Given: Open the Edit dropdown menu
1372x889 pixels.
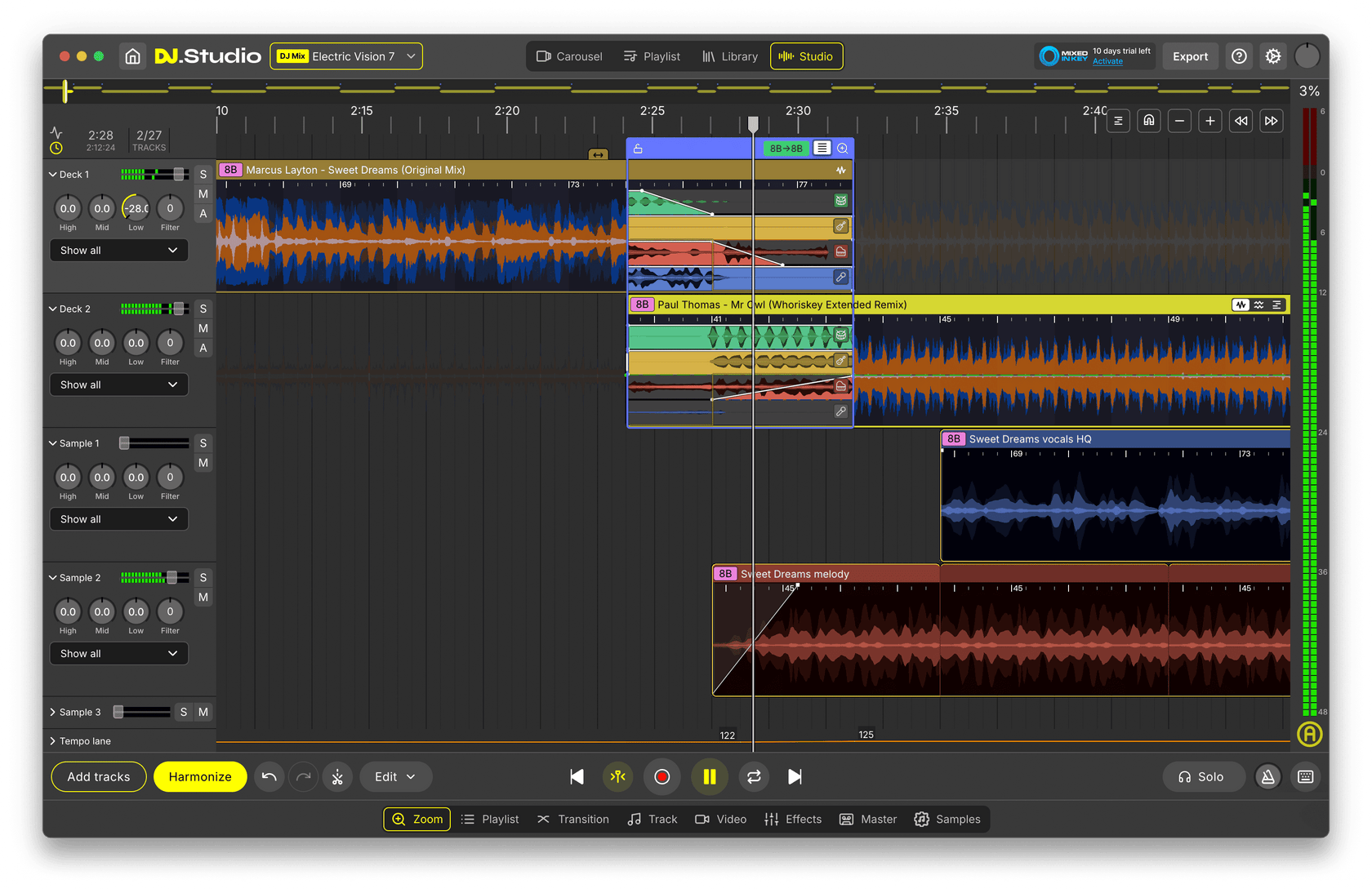Looking at the screenshot, I should [x=395, y=777].
